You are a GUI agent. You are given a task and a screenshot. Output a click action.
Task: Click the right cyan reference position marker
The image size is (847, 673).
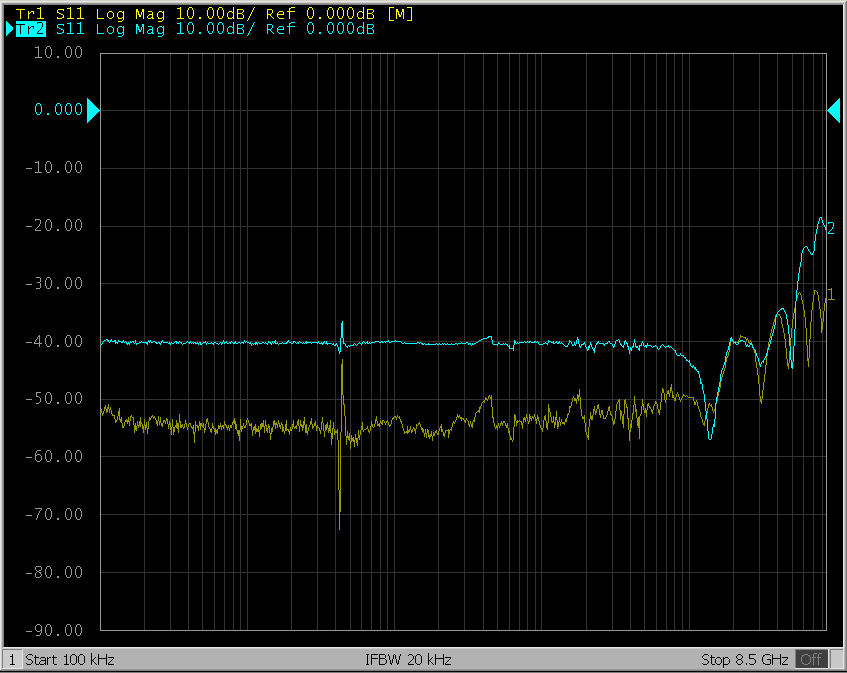tap(833, 111)
